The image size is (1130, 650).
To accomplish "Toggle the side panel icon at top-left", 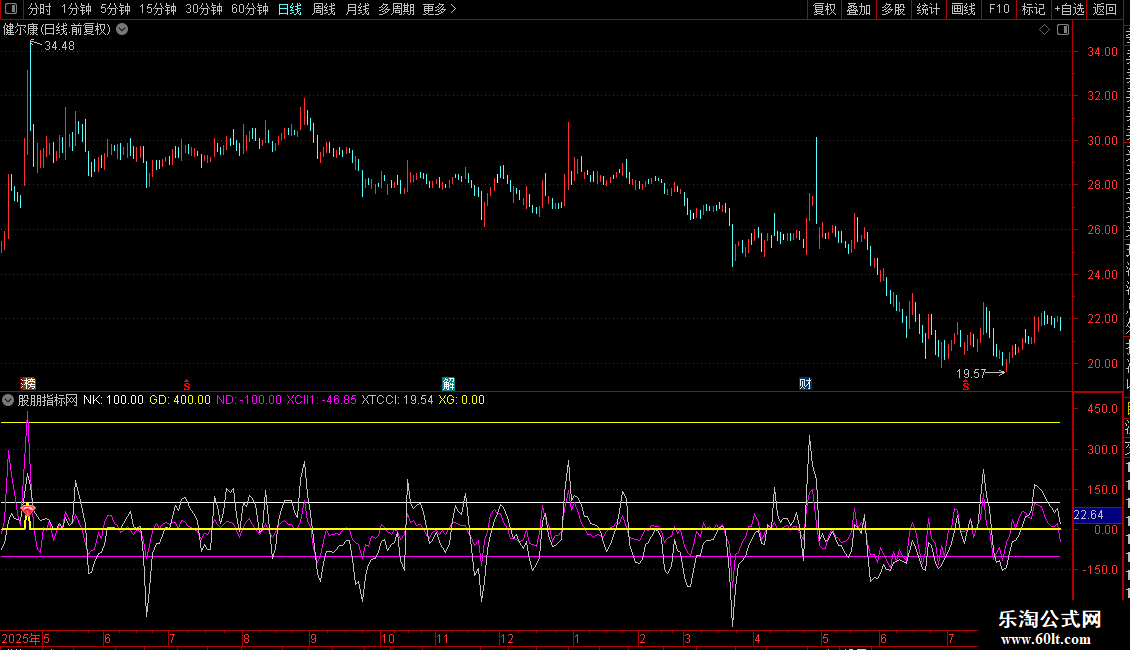I will click(x=11, y=9).
